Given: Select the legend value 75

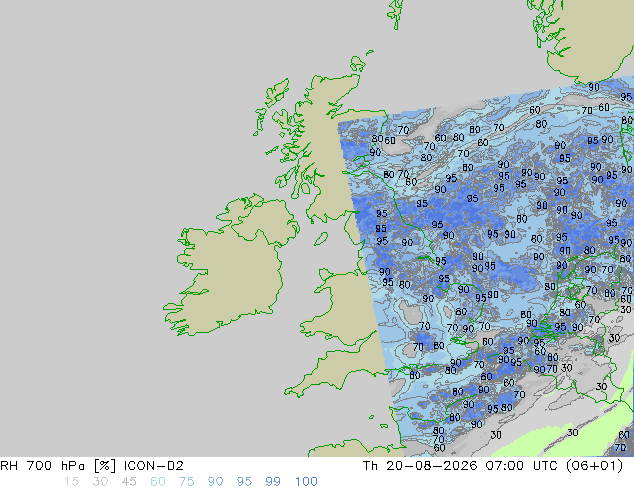Looking at the screenshot, I should coord(186,482).
